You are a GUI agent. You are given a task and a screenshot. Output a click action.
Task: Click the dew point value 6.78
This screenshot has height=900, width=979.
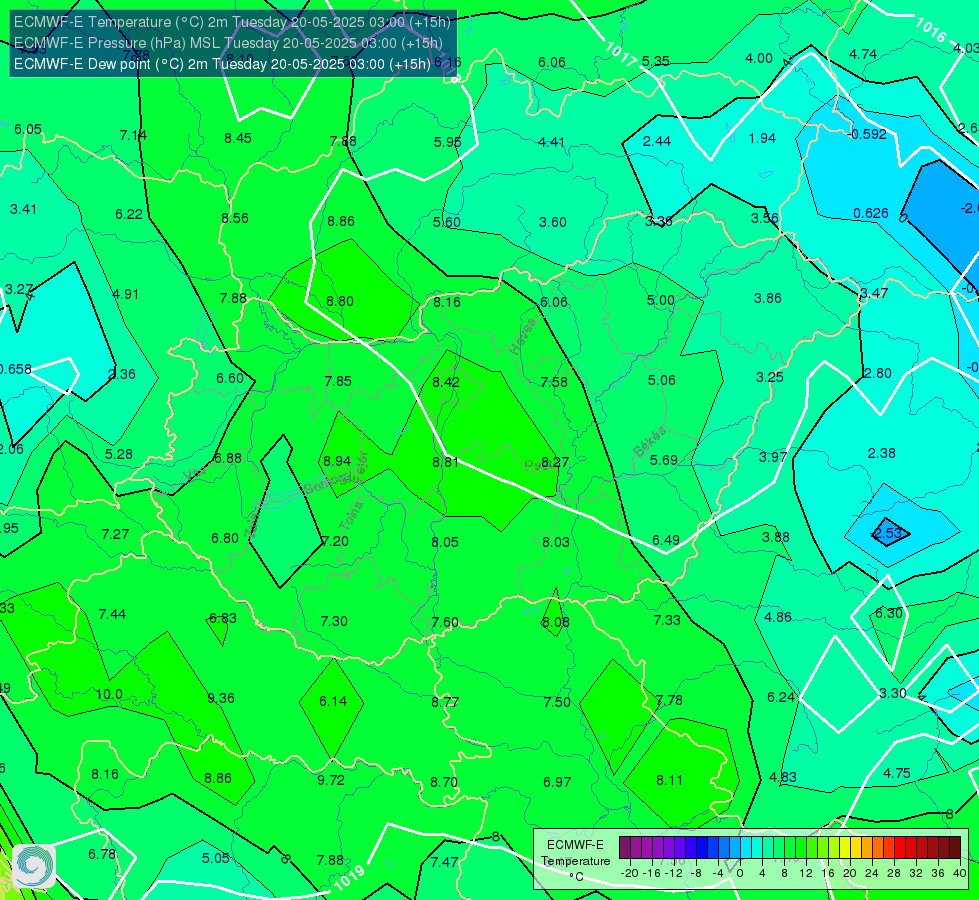(x=102, y=854)
